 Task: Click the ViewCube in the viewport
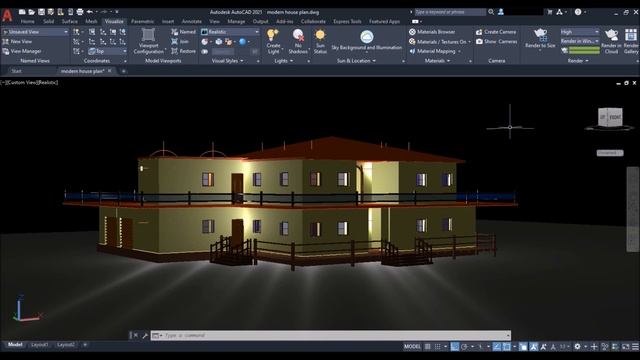[610, 118]
